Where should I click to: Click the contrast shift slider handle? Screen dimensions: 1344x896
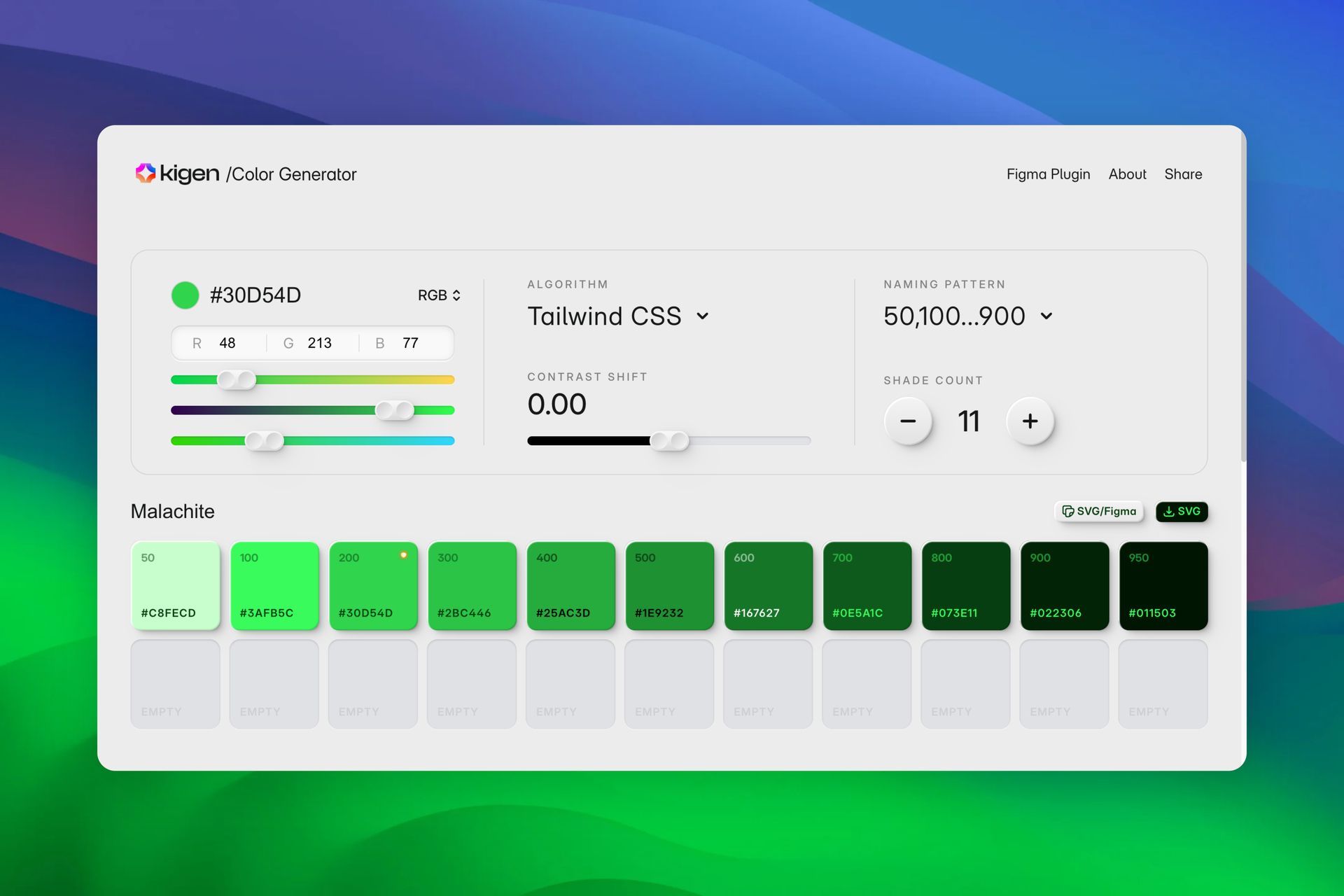point(669,440)
